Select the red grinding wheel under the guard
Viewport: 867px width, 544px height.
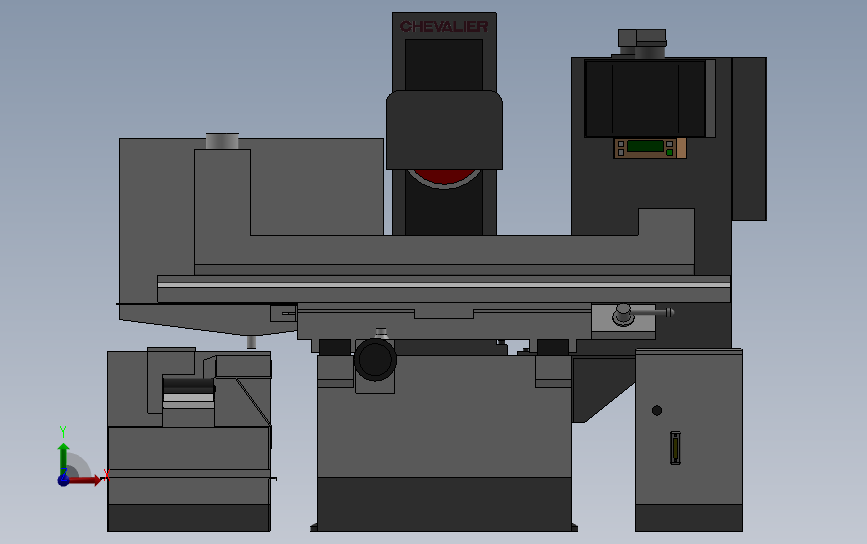pos(444,177)
